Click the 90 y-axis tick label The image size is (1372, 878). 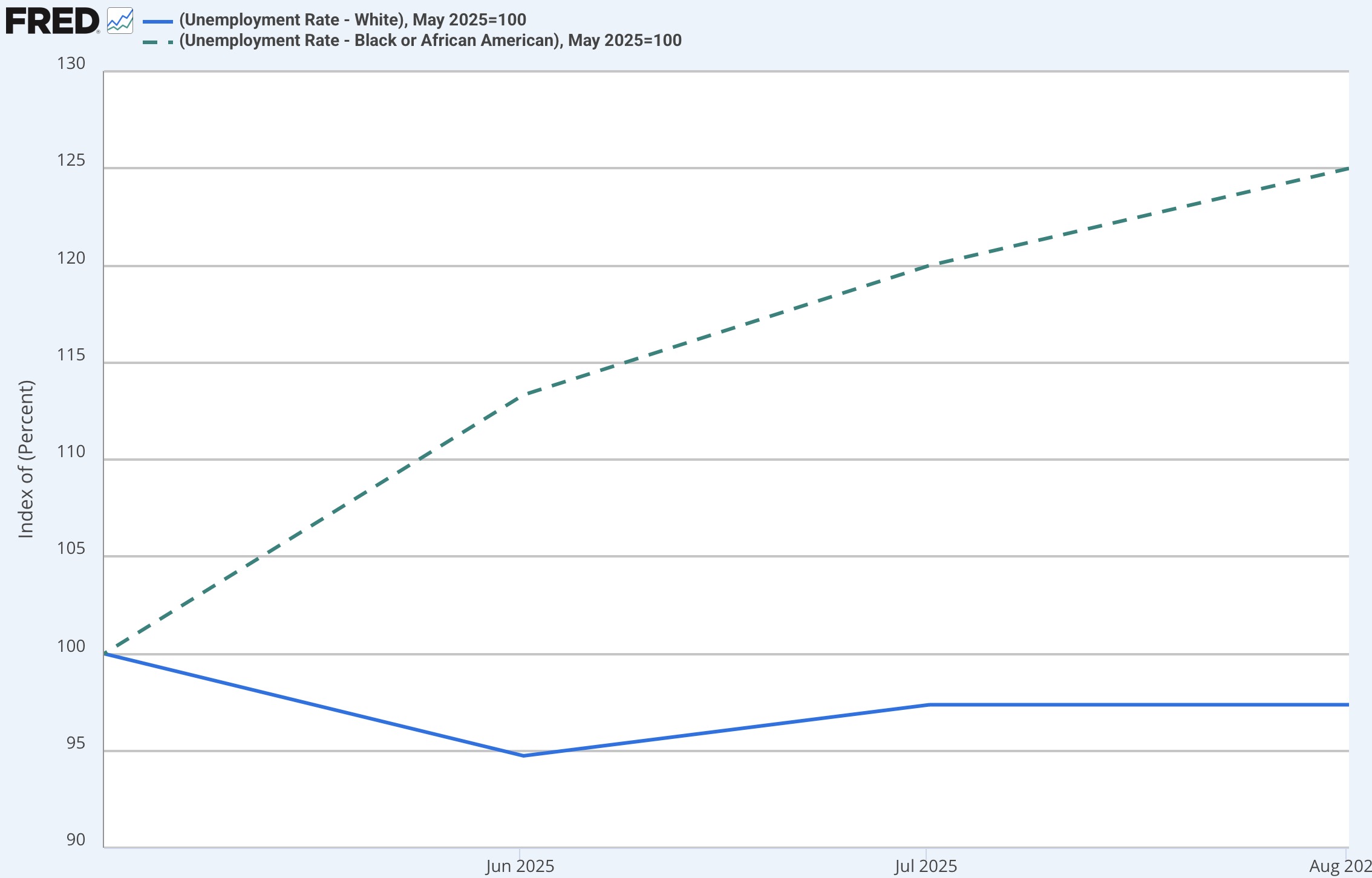pos(76,839)
